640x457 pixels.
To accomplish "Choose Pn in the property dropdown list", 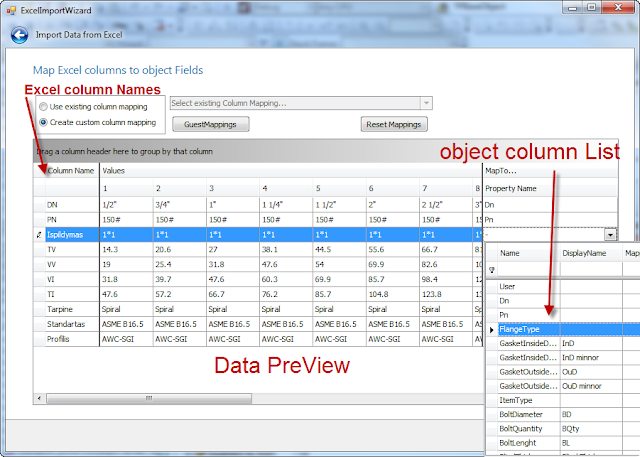I will pyautogui.click(x=529, y=315).
